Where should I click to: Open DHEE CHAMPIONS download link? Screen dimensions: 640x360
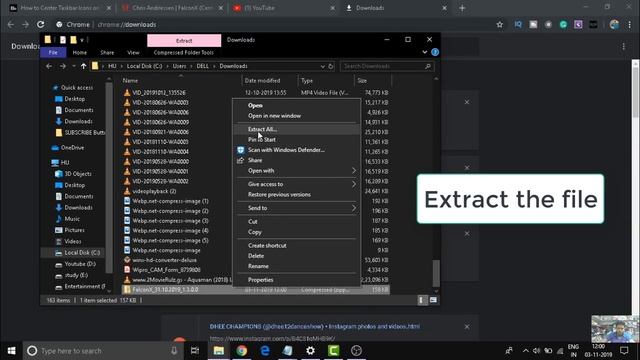pos(315,327)
